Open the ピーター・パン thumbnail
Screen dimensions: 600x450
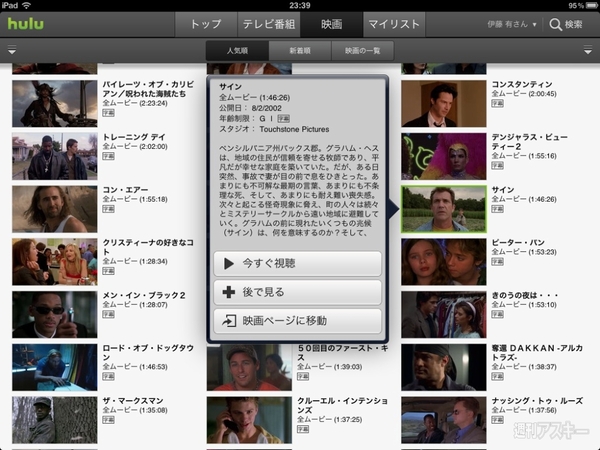(x=444, y=262)
